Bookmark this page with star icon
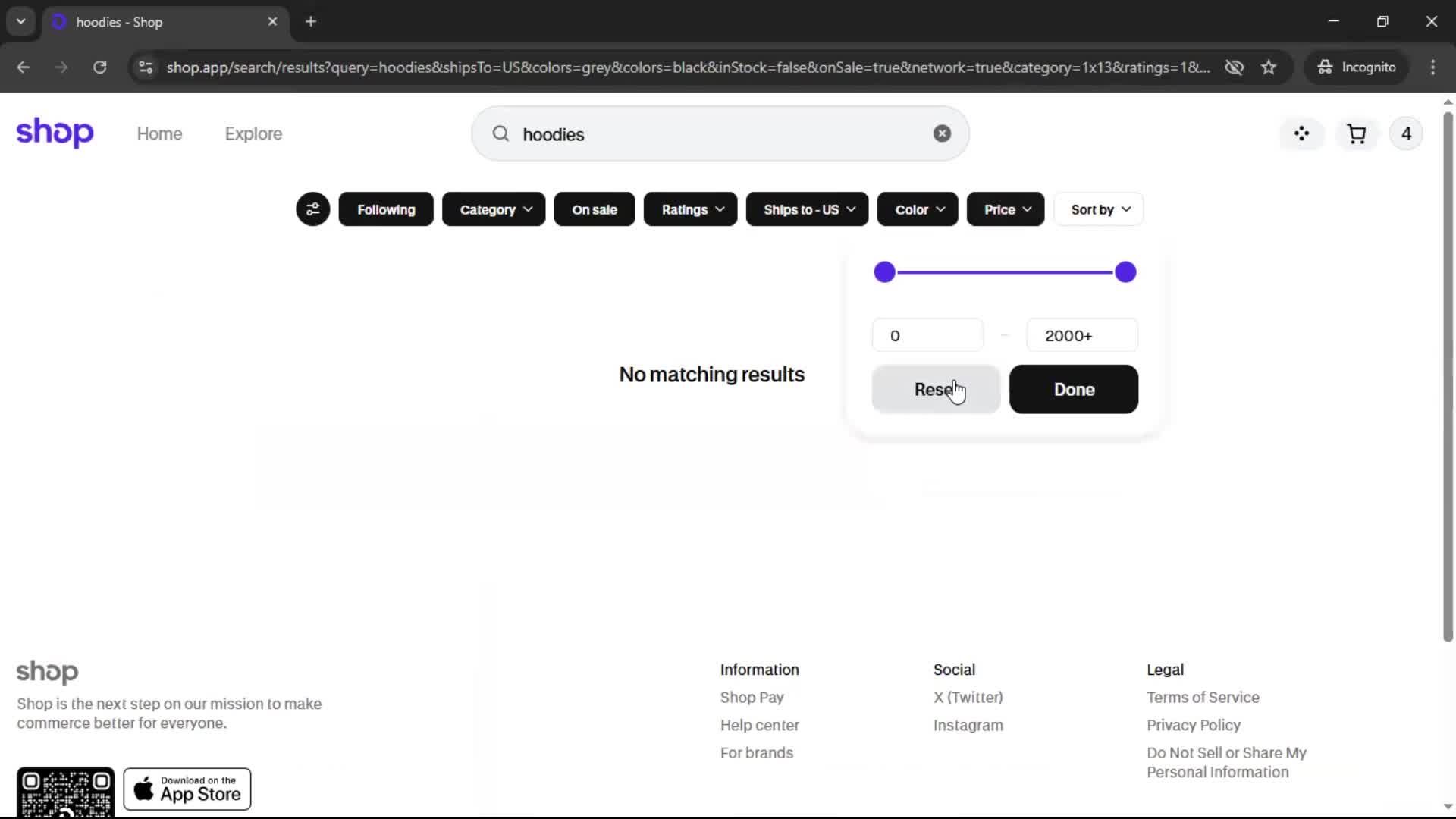 [x=1269, y=67]
